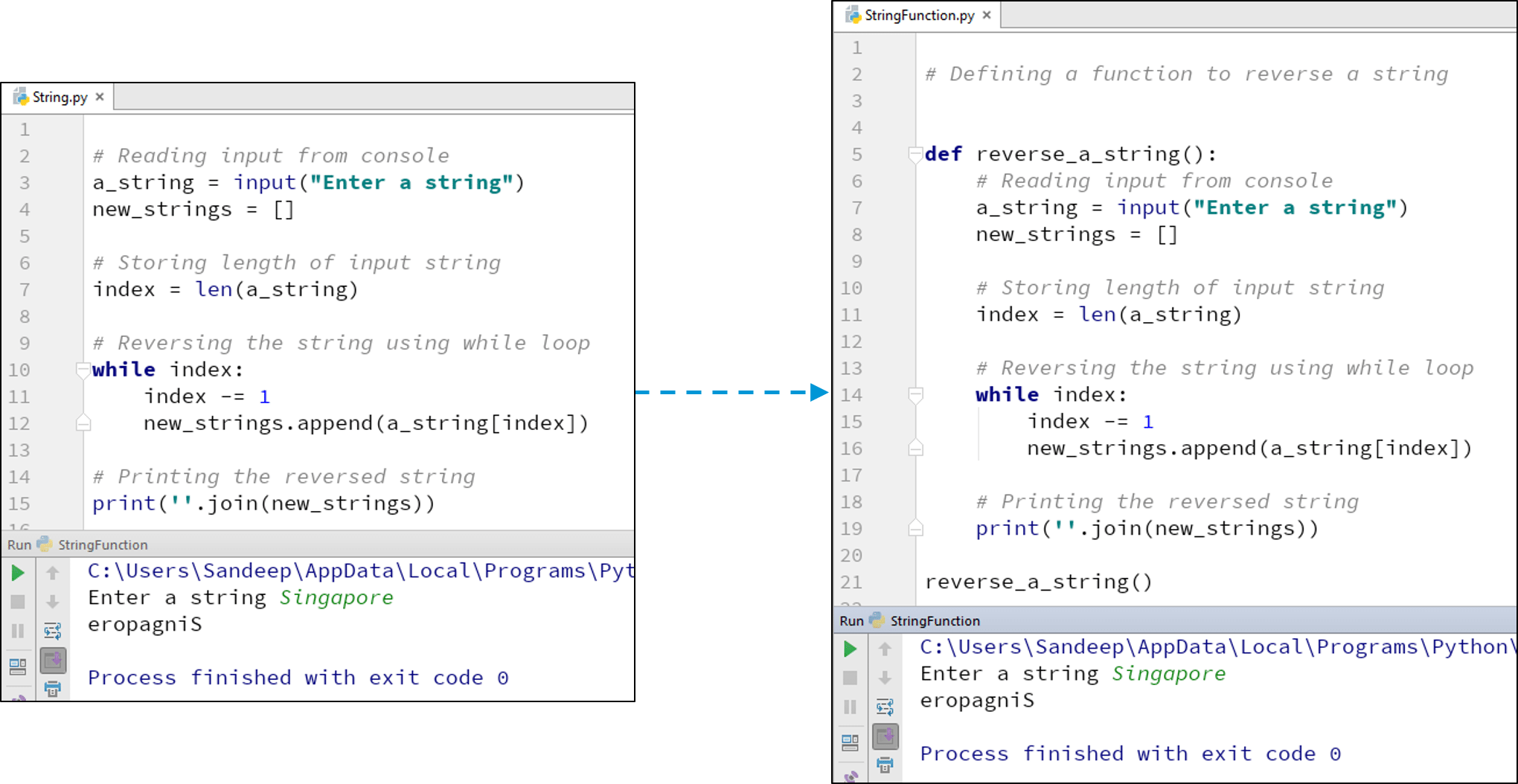Close the String.py editor tab
This screenshot has width=1518, height=784.
point(99,97)
